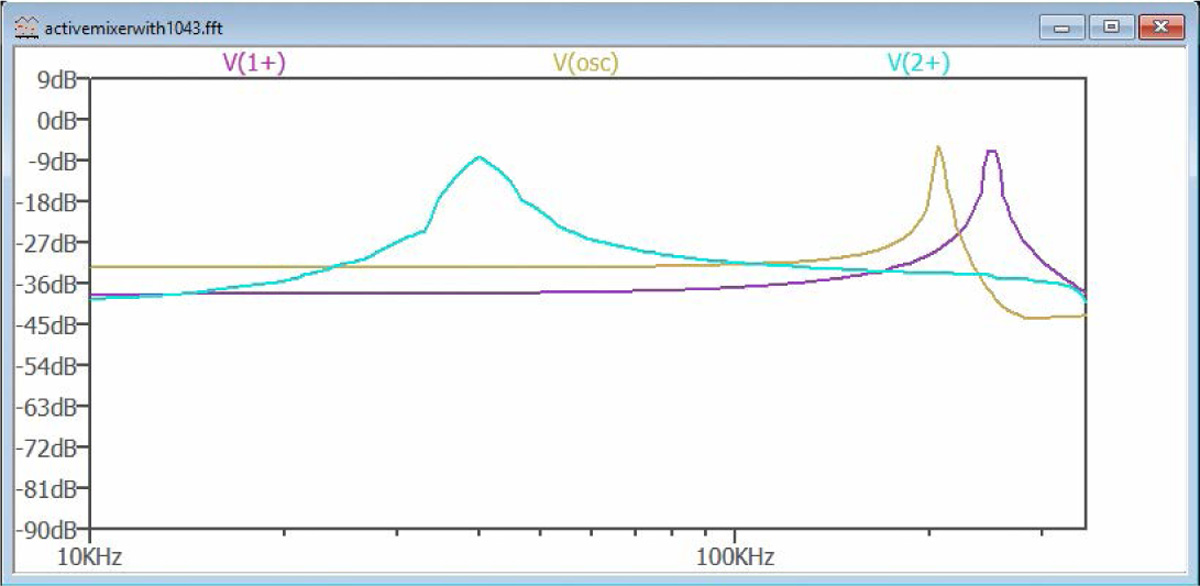This screenshot has width=1200, height=586.
Task: Click the peak of the tan V(osc) curve
Action: point(938,147)
